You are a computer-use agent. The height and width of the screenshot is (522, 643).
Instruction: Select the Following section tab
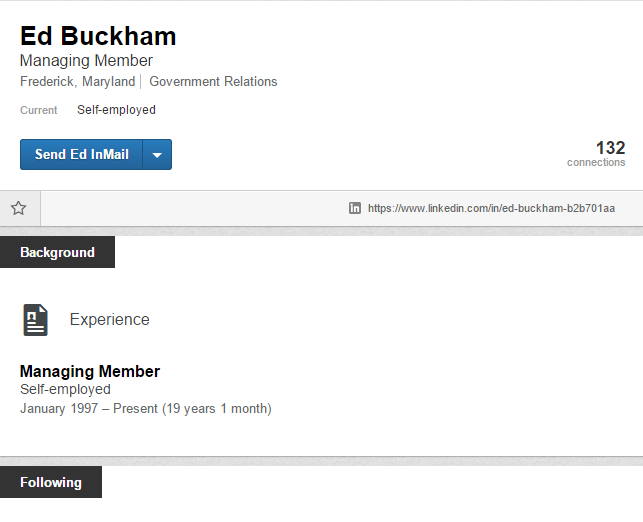[51, 482]
